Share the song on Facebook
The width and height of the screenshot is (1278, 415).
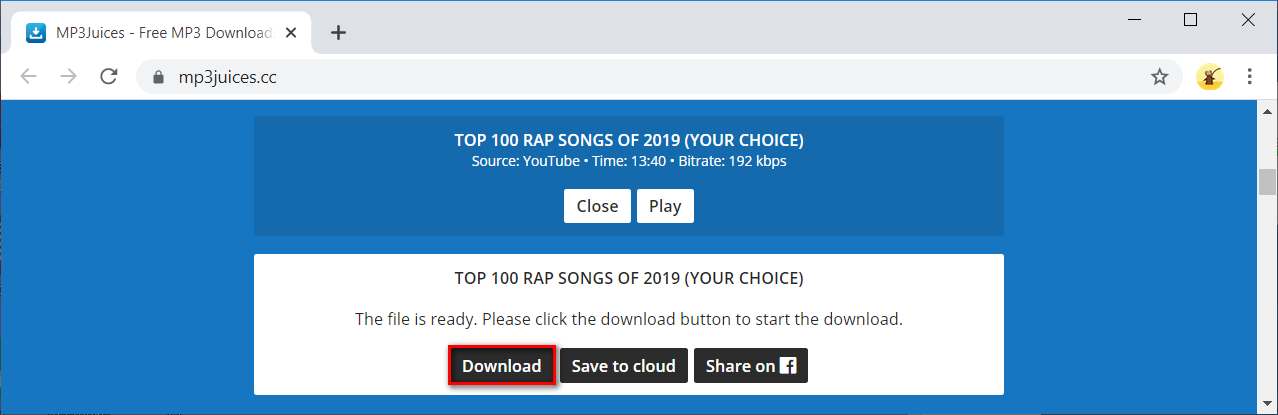tap(750, 366)
